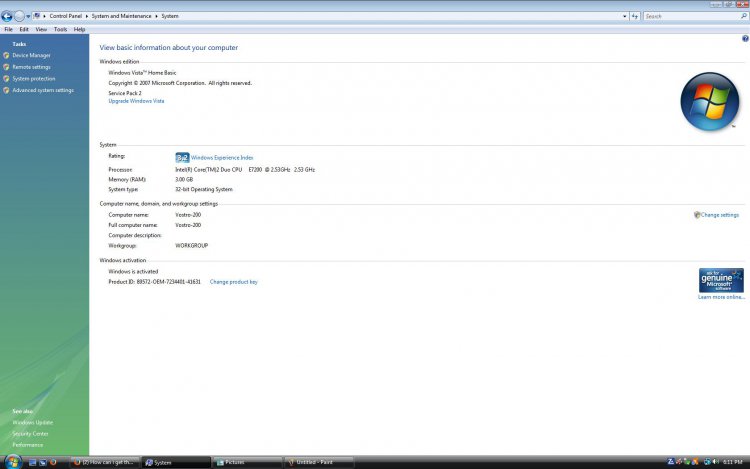
Task: Click the Windows Vista Home Basic edition text
Action: [x=142, y=73]
